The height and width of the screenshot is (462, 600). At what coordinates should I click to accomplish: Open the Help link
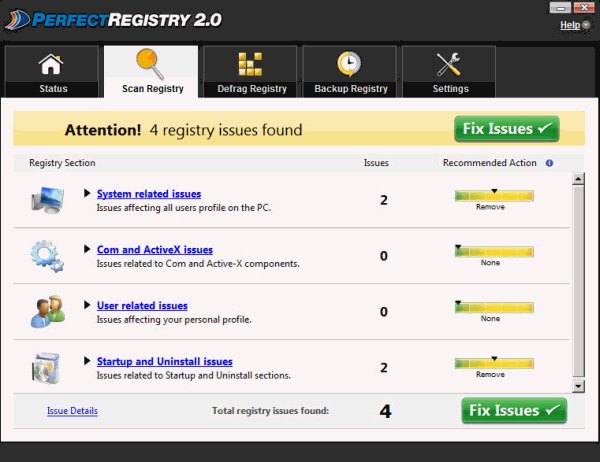570,25
